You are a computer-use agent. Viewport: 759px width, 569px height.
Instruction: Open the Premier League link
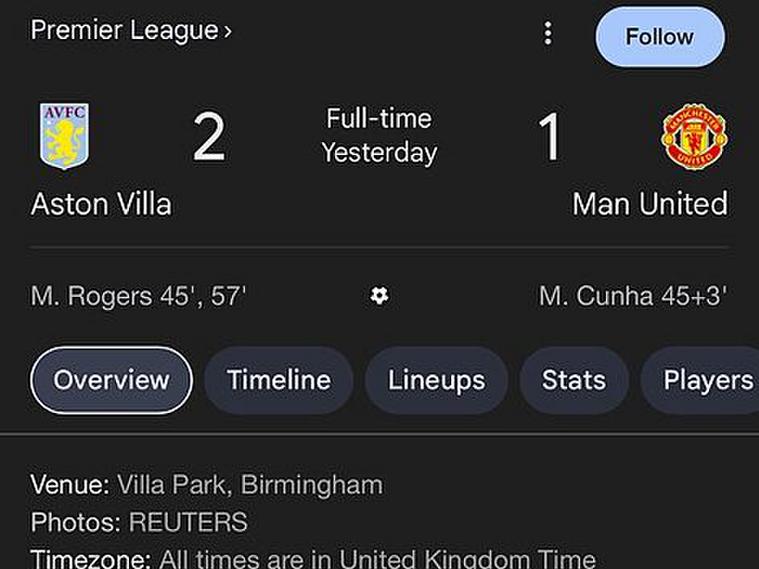(x=131, y=31)
